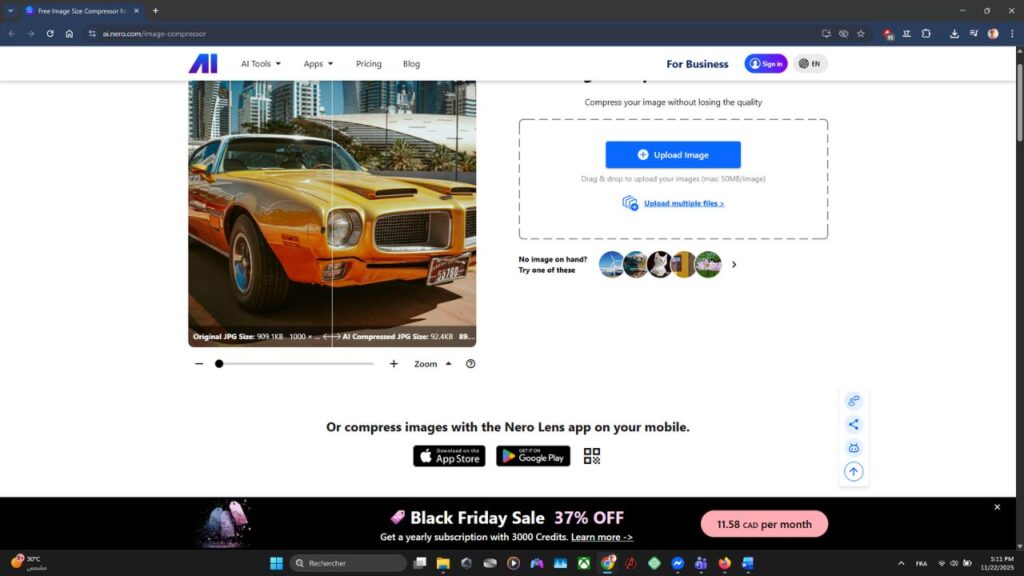
Task: Click the Nero AI logo
Action: 203,64
